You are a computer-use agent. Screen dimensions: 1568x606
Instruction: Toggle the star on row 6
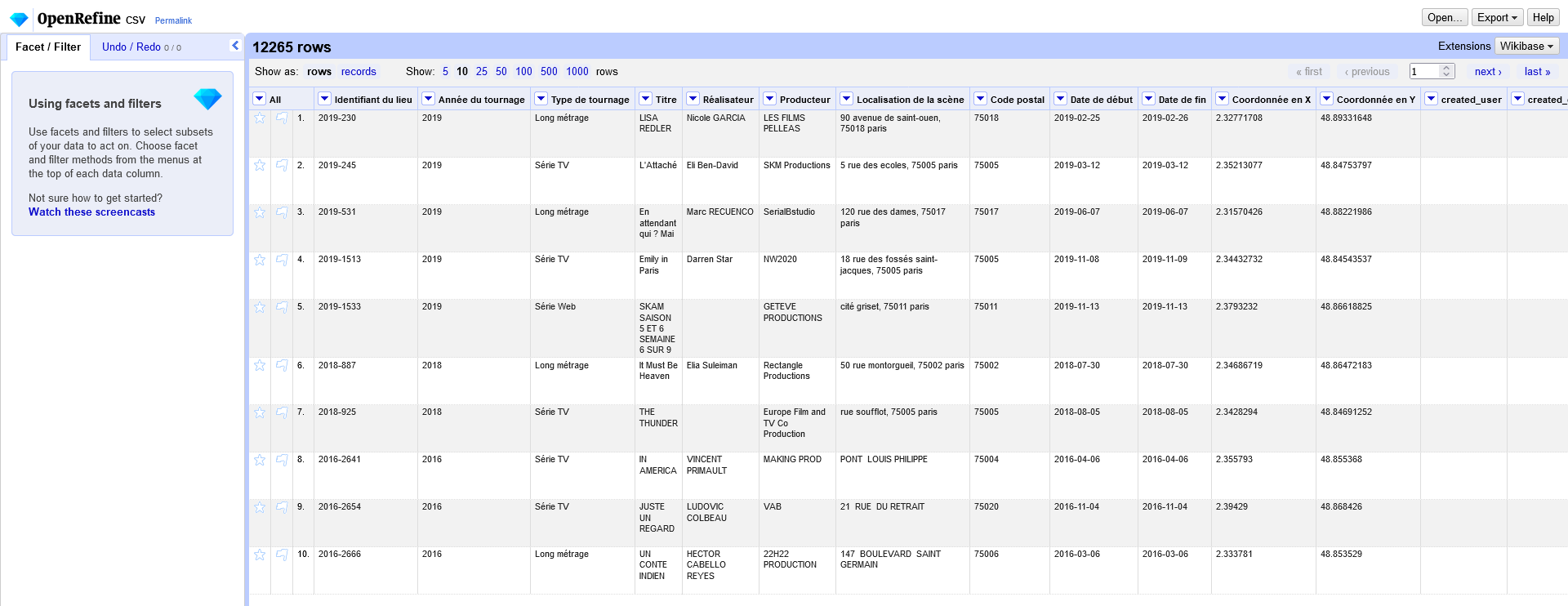point(260,366)
